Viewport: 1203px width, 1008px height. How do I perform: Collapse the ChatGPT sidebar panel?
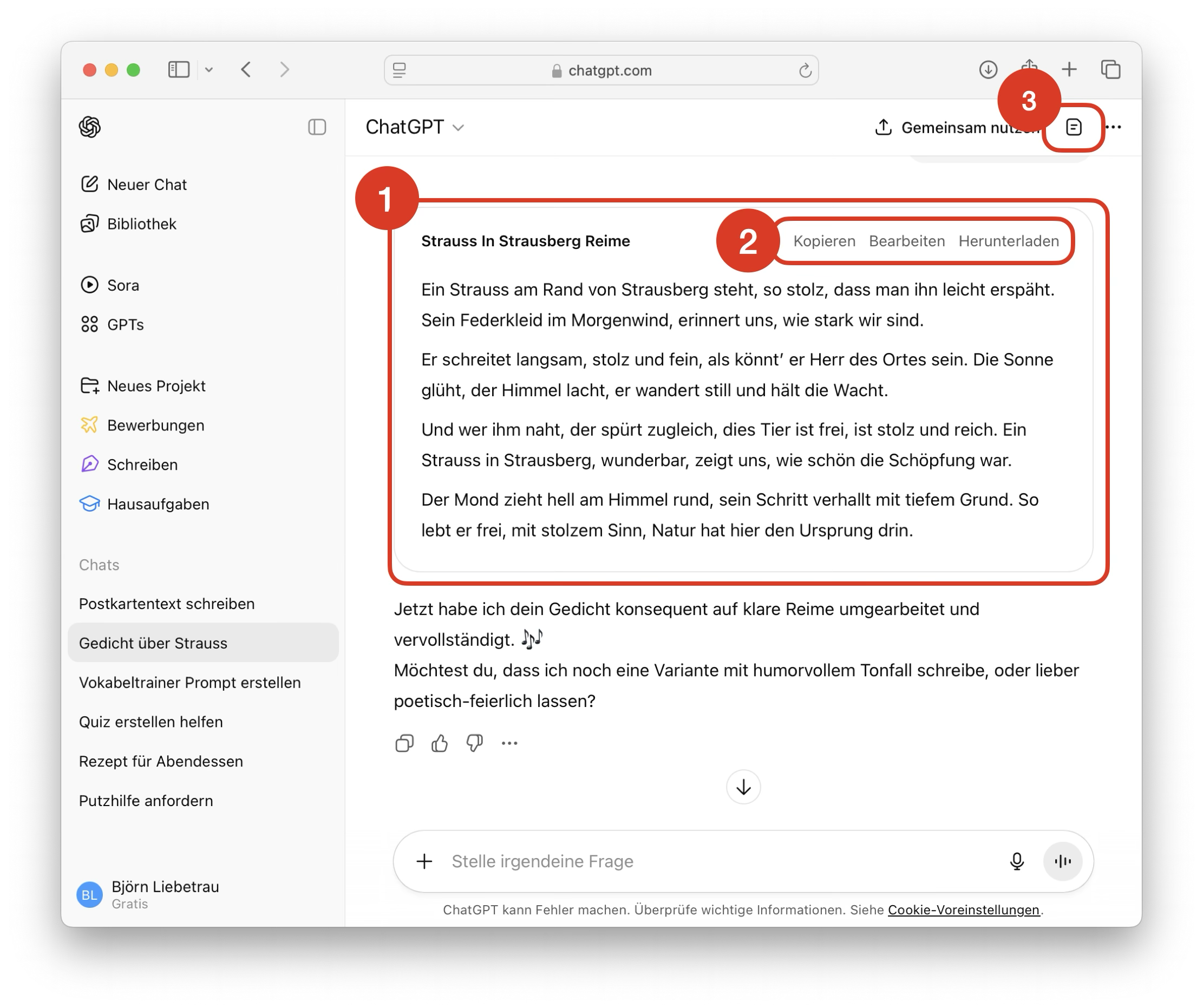tap(317, 127)
